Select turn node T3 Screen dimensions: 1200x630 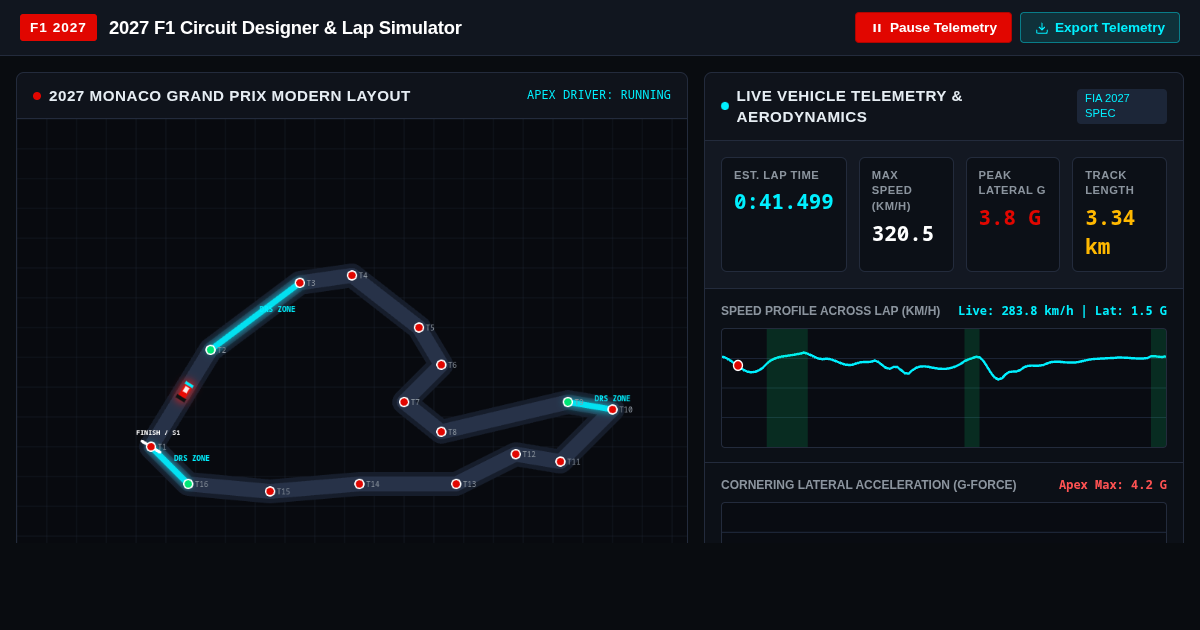[x=300, y=283]
